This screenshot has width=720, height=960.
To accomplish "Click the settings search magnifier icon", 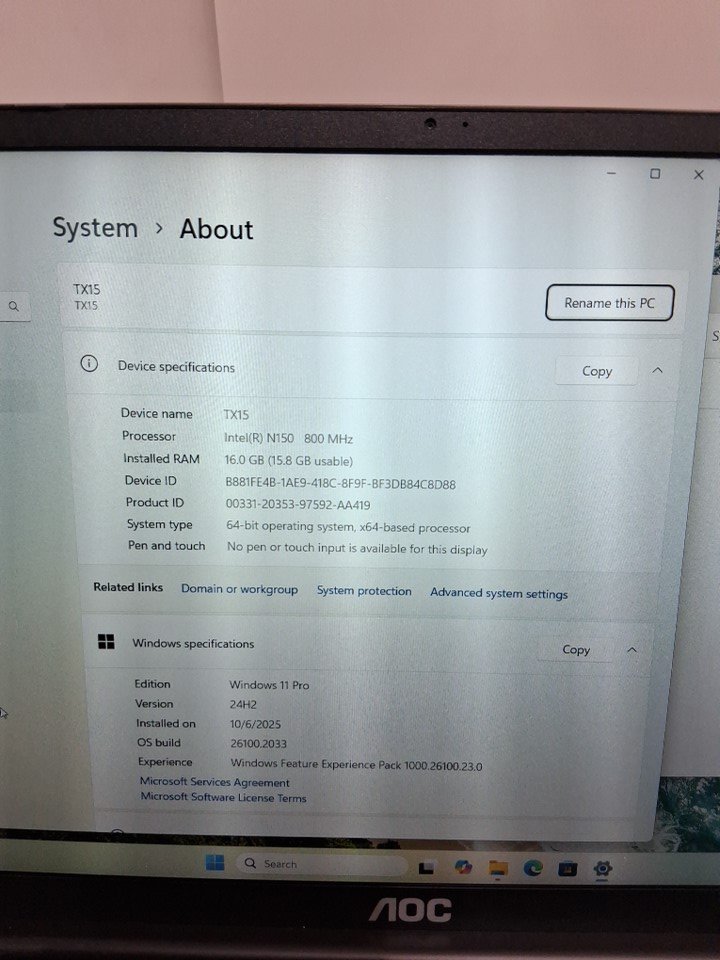I will click(14, 307).
